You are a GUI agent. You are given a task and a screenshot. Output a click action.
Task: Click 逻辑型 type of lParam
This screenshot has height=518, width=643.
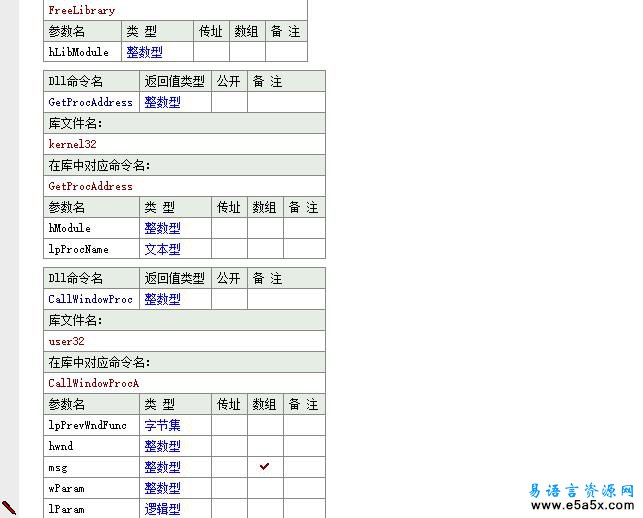click(x=162, y=509)
